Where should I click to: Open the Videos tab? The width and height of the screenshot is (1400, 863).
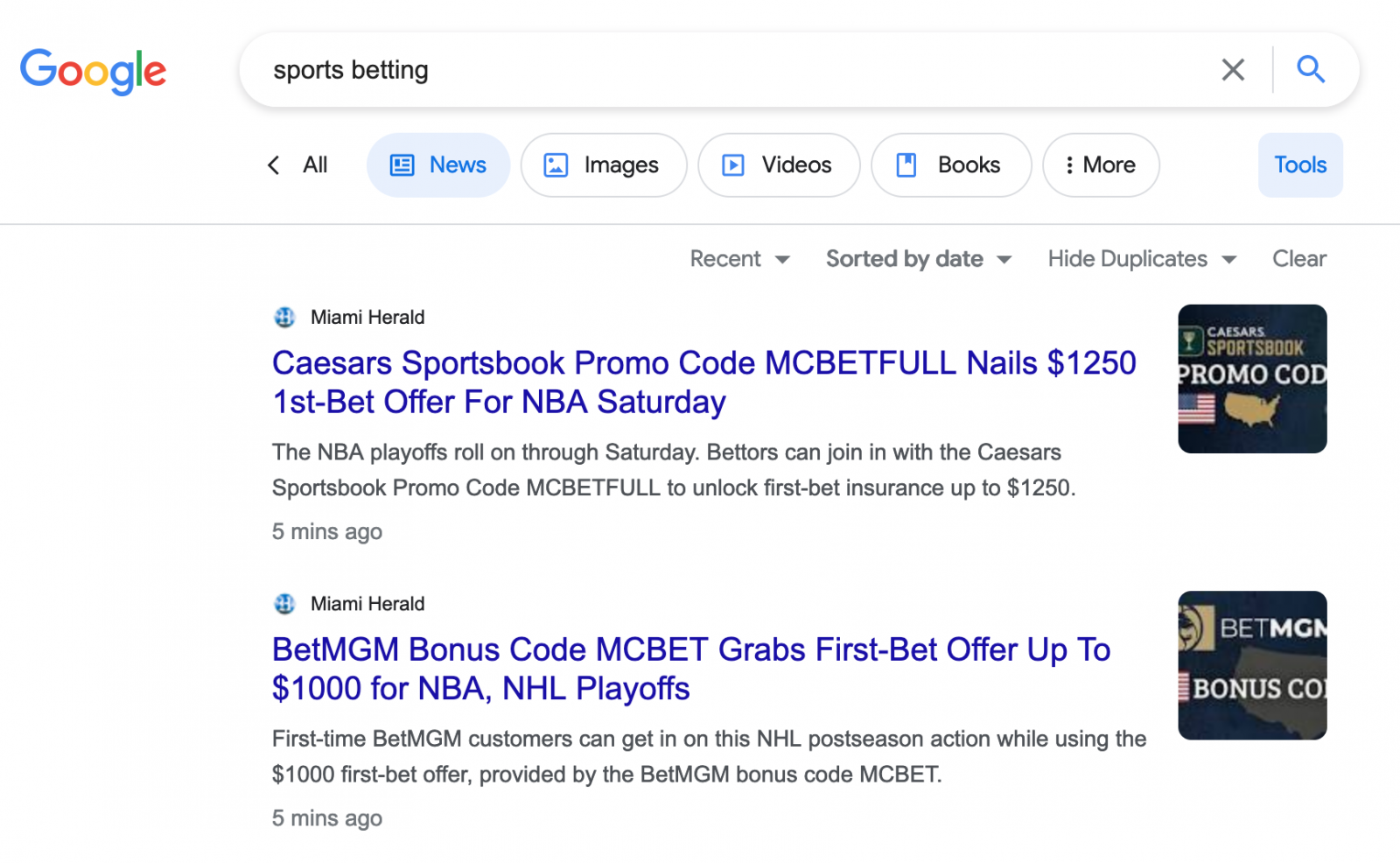779,165
